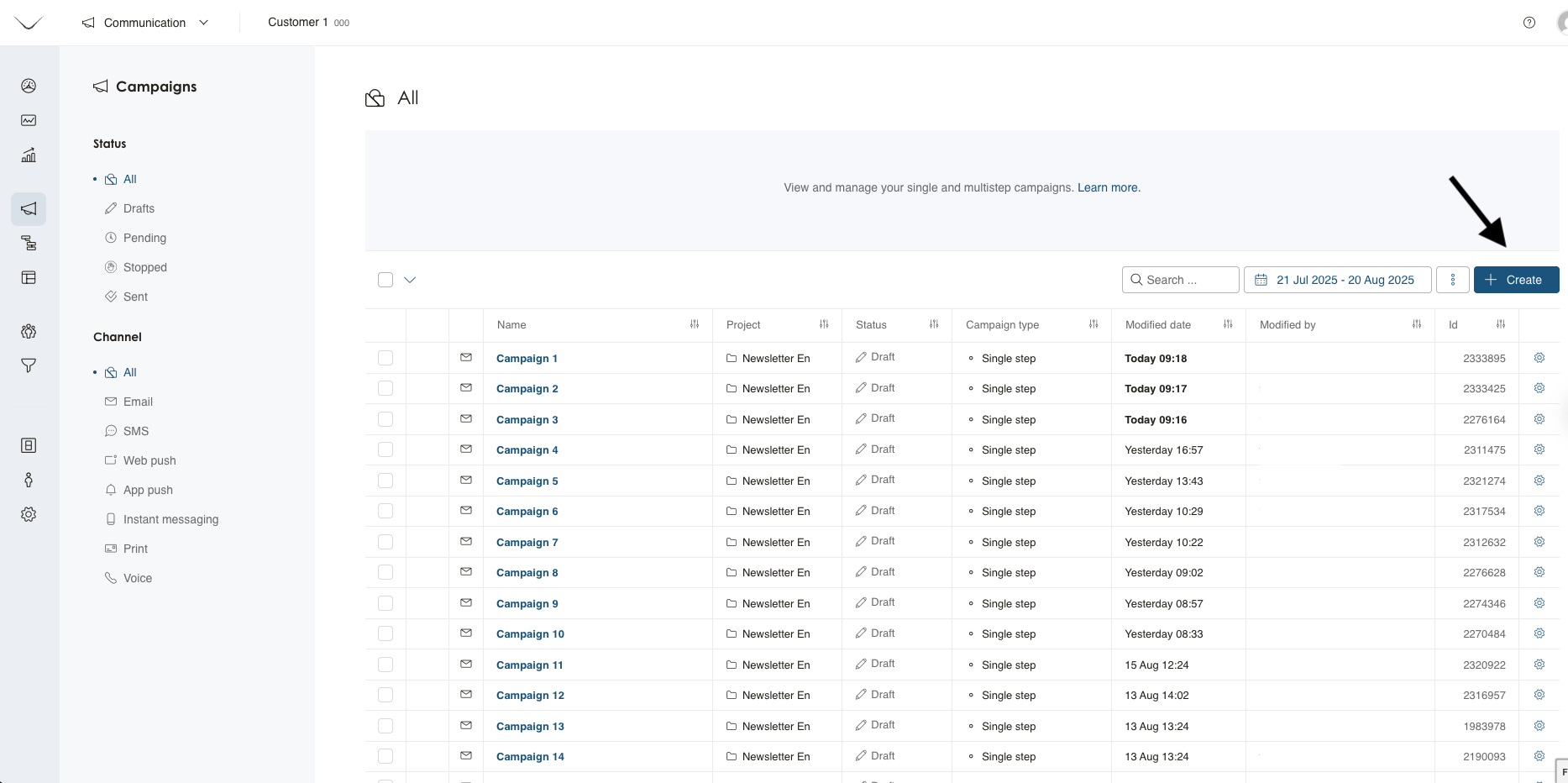Viewport: 1568px width, 783px height.
Task: Open bulk selection chevron next to checkbox
Action: (x=410, y=280)
